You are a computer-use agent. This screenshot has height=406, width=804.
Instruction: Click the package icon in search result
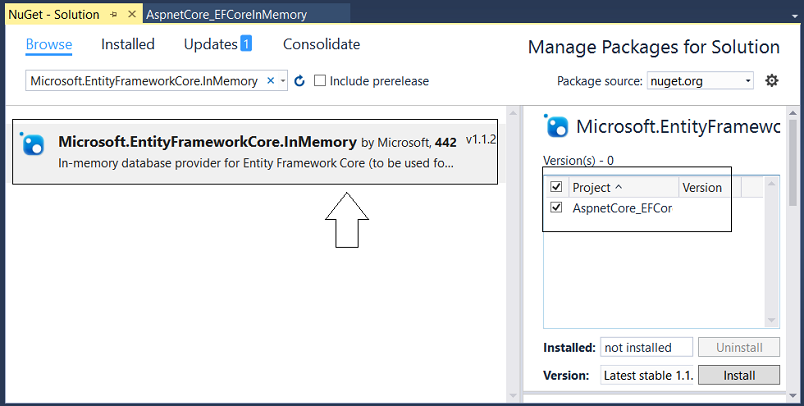click(33, 144)
